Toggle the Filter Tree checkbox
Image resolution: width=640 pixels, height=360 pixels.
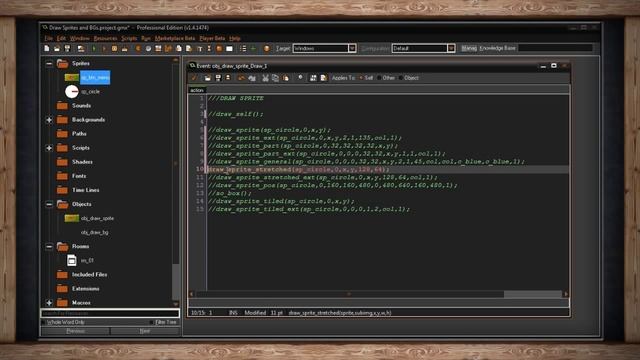151,322
